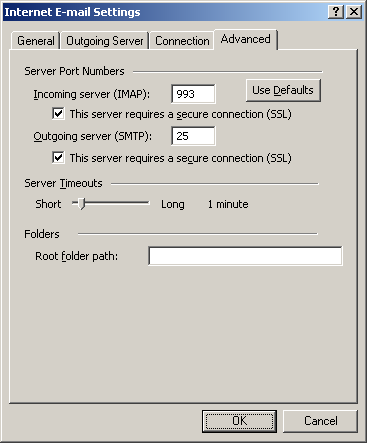Go to the Connection tab
This screenshot has height=443, width=367.
click(x=182, y=41)
